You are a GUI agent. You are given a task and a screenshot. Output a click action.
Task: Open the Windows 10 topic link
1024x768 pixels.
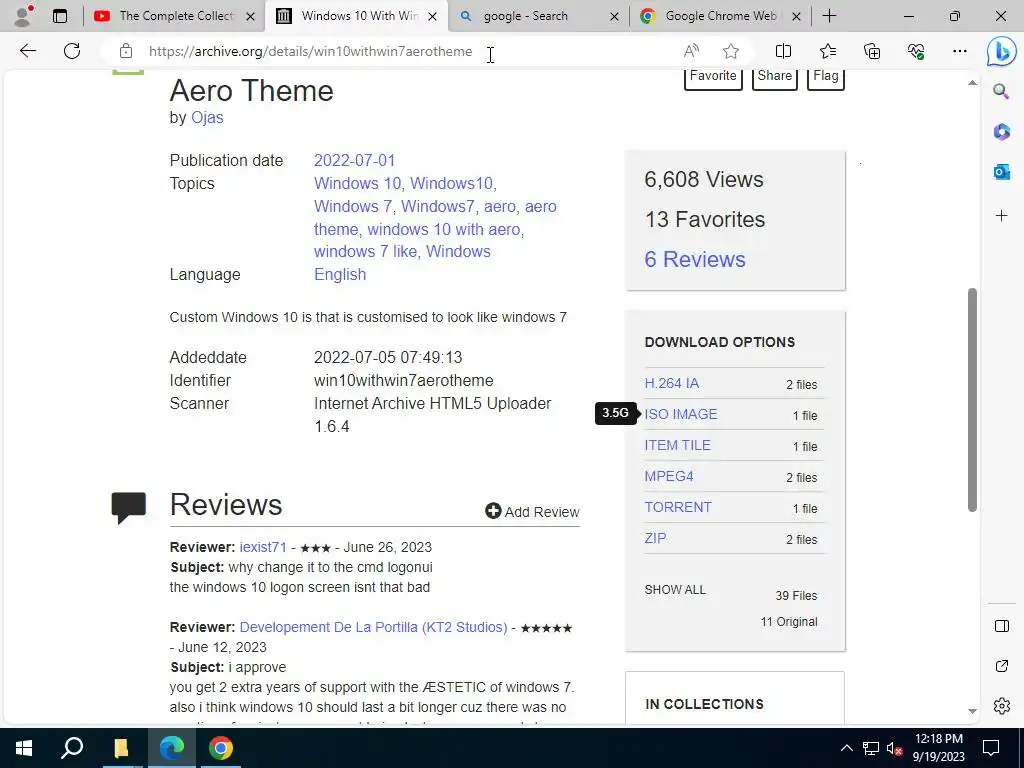tap(357, 184)
